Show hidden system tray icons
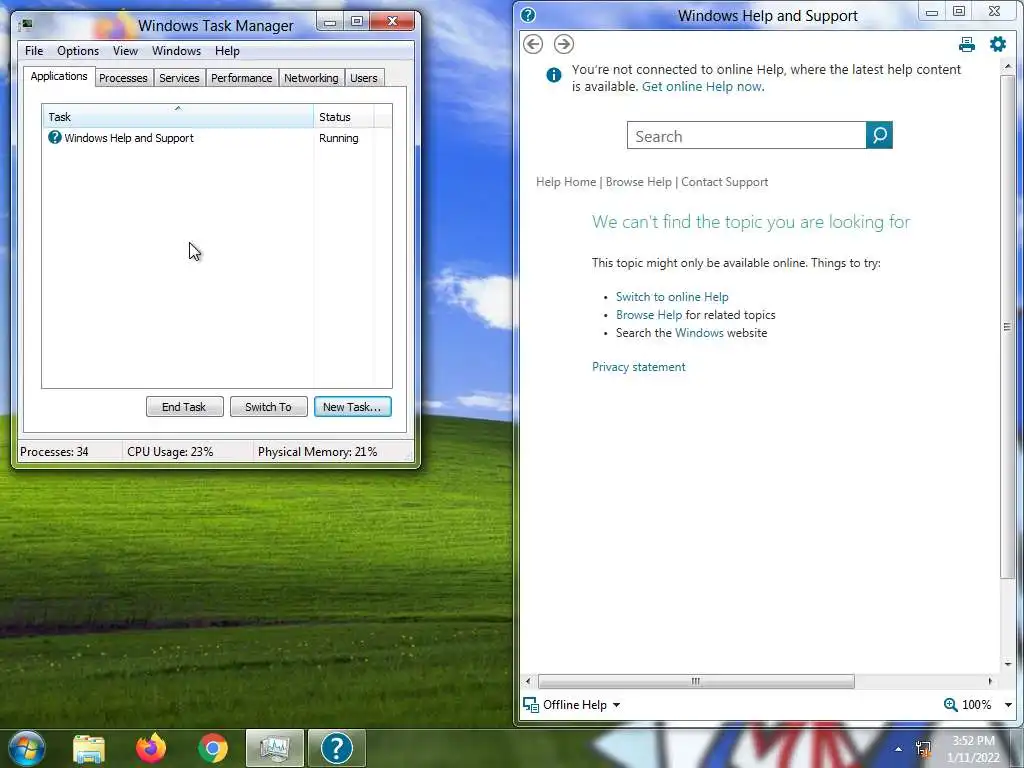The image size is (1024, 768). [x=899, y=749]
